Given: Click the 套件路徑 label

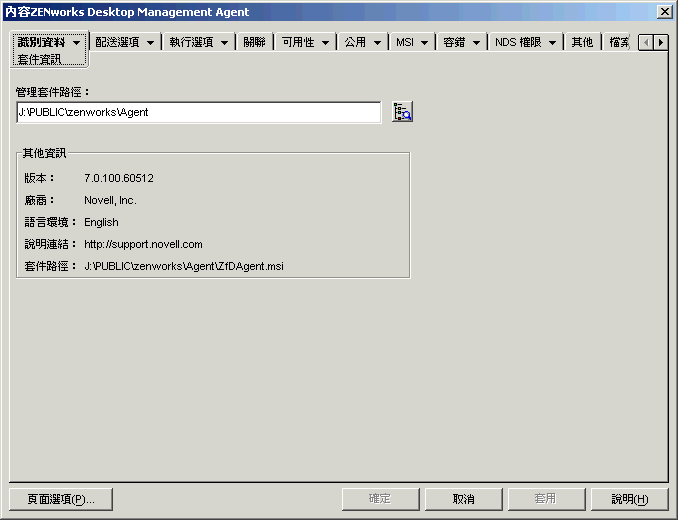Looking at the screenshot, I should (x=50, y=266).
